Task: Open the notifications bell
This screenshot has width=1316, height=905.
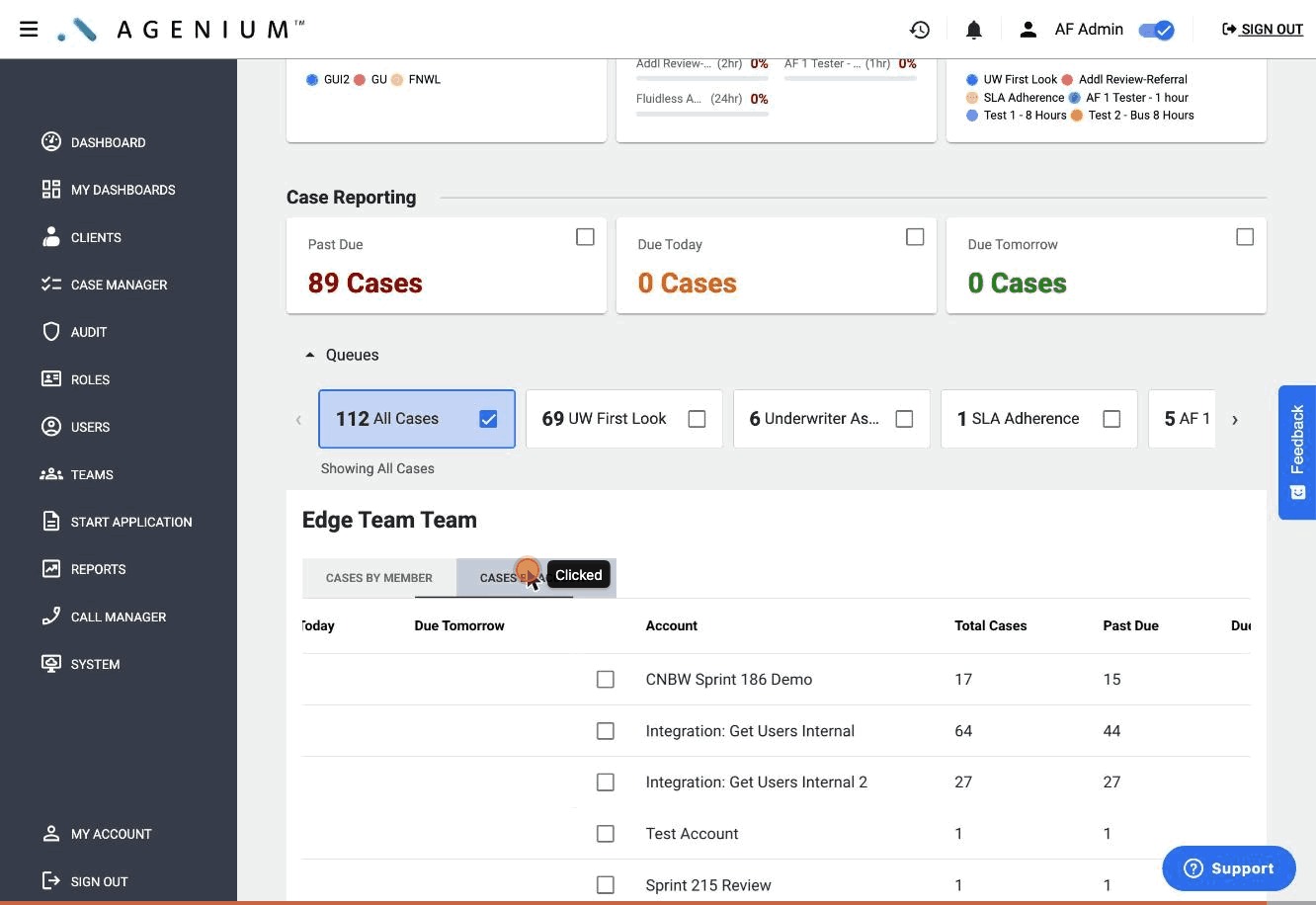Action: [974, 30]
